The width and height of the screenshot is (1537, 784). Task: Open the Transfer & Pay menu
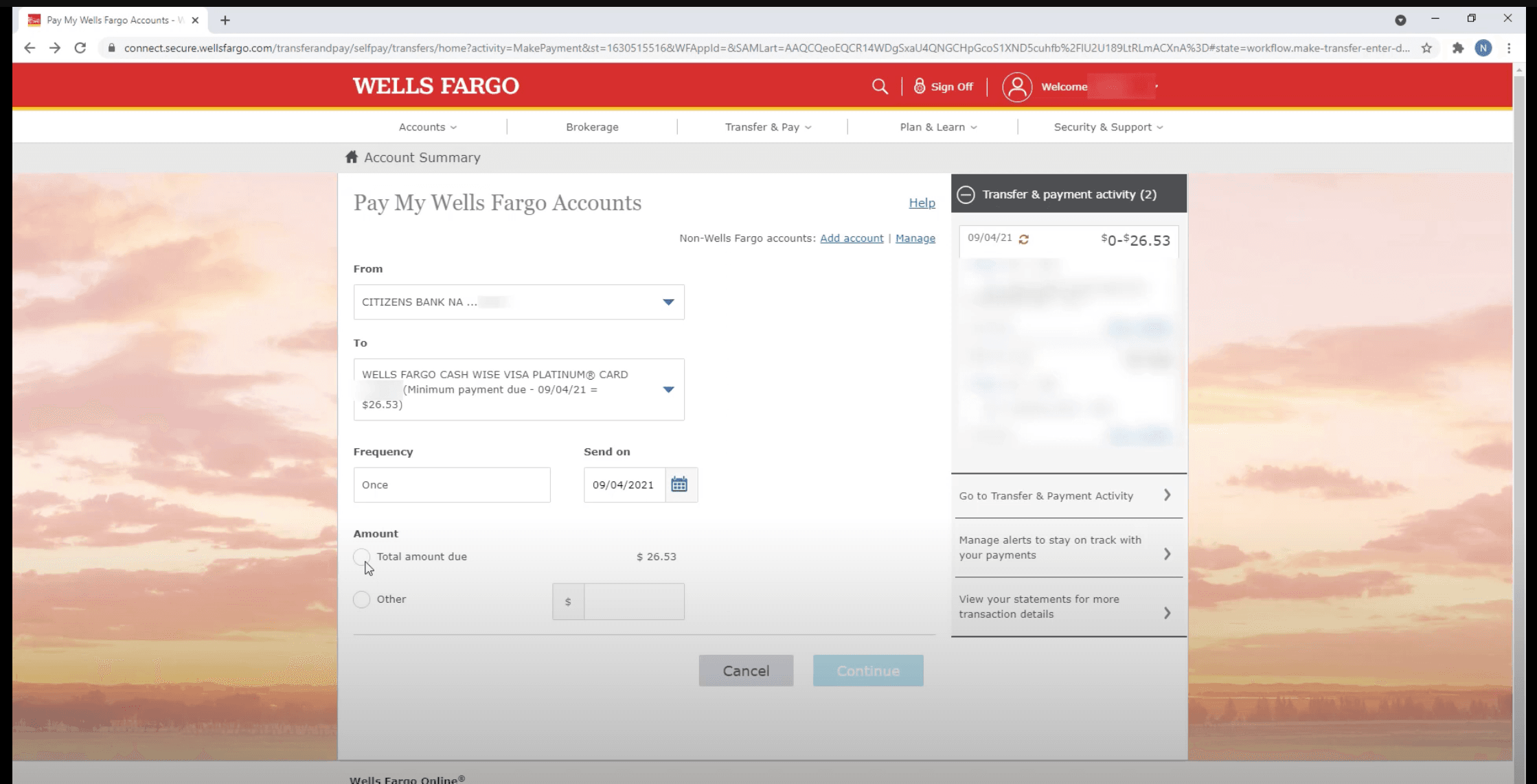[x=768, y=127]
